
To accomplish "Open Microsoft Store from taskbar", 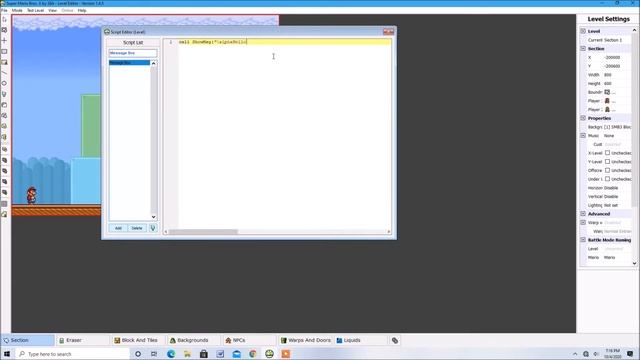I will [204, 354].
